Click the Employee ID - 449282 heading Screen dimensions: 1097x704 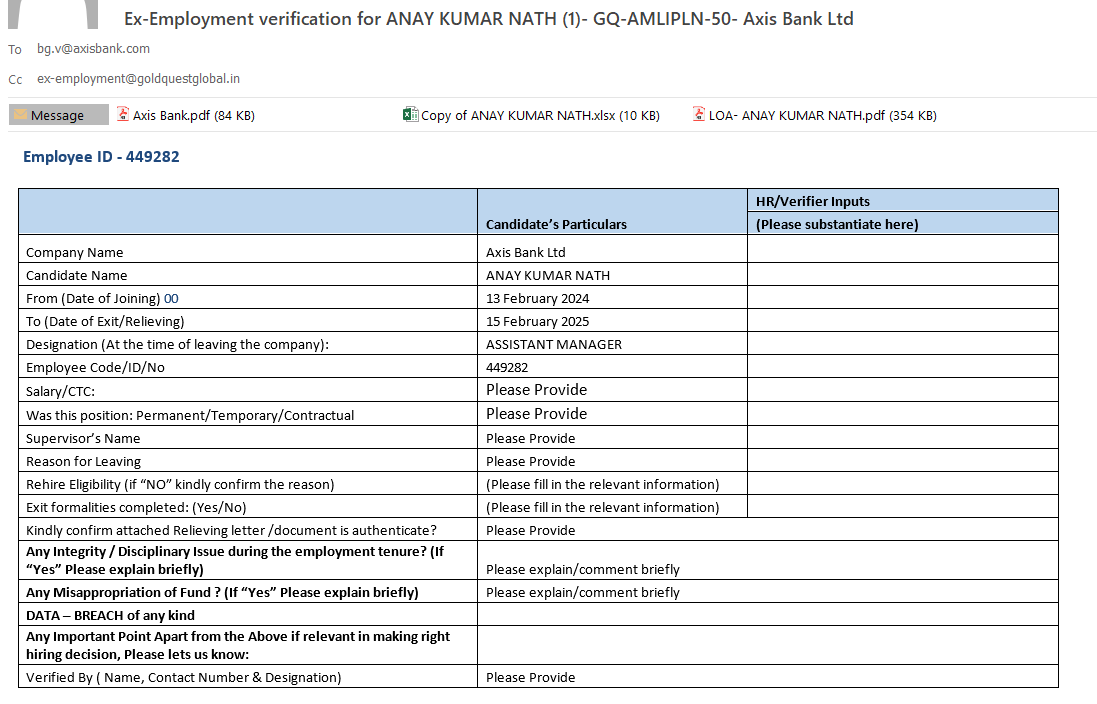click(x=101, y=156)
